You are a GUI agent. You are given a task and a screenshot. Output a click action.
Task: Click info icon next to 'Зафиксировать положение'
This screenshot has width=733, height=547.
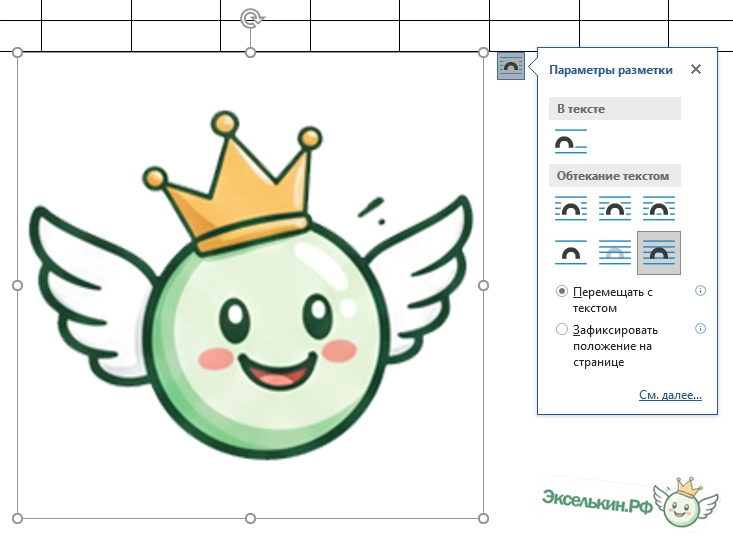click(x=700, y=328)
